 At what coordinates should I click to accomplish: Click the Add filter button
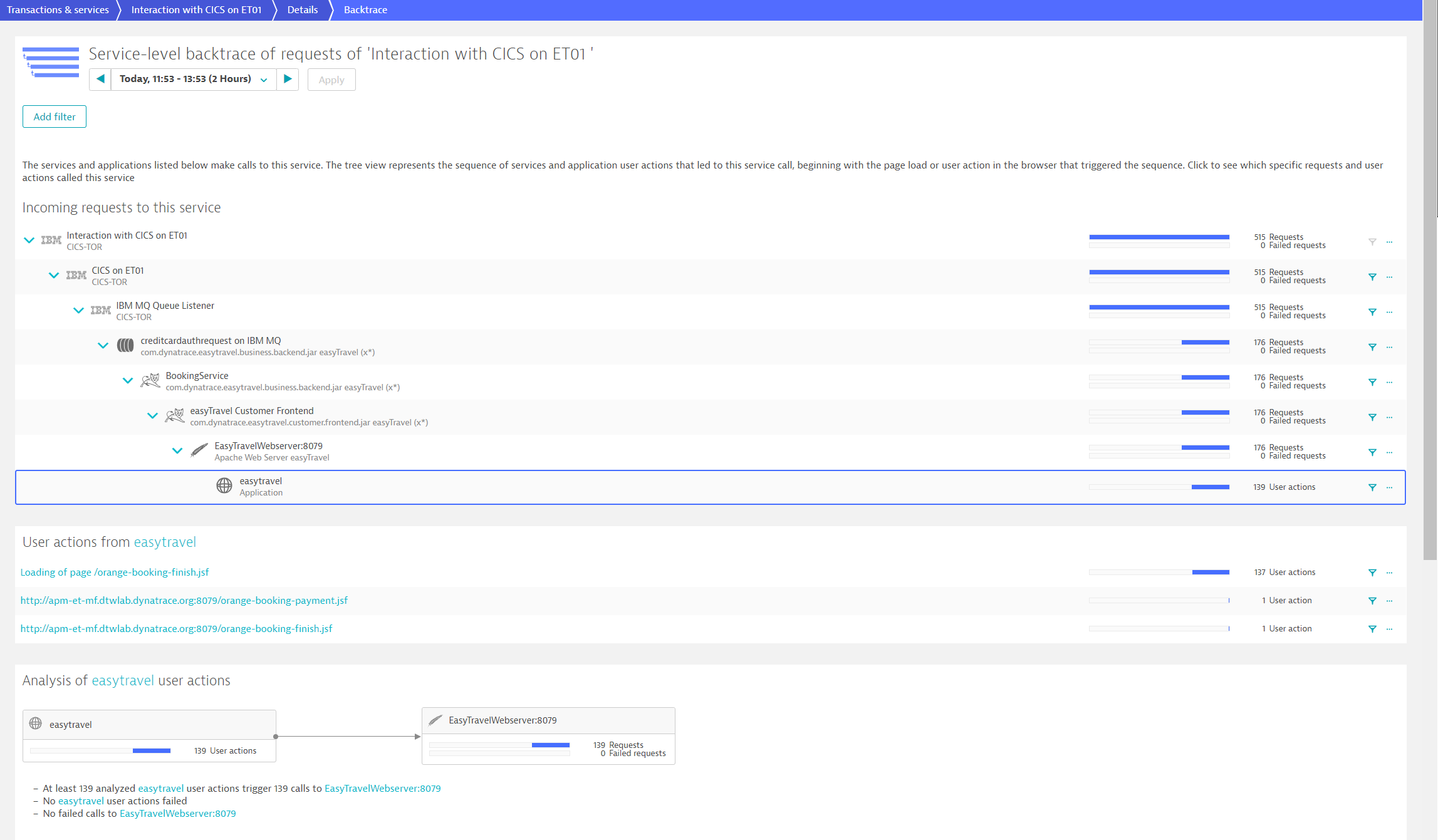click(55, 117)
